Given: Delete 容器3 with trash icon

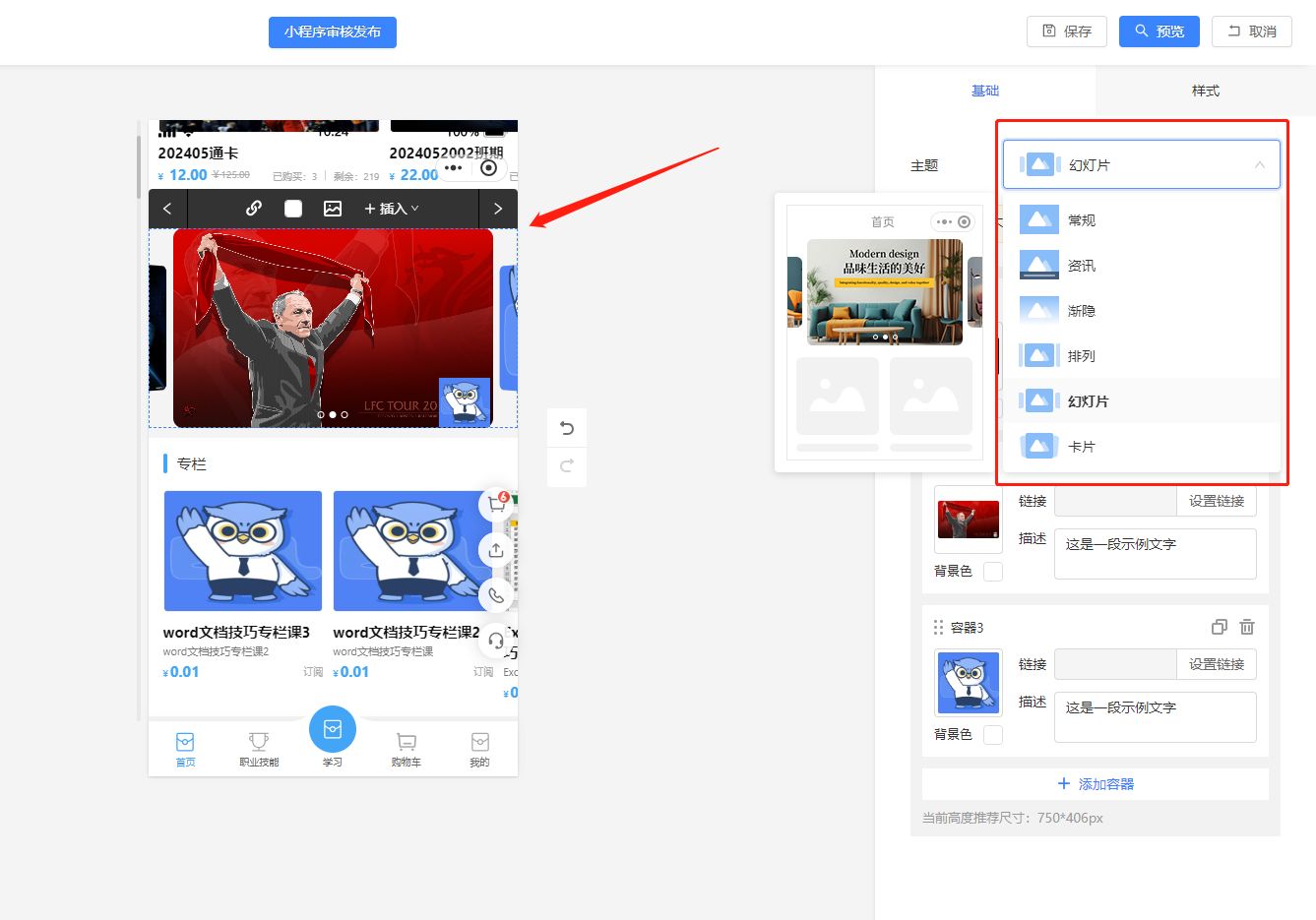Looking at the screenshot, I should (1247, 627).
